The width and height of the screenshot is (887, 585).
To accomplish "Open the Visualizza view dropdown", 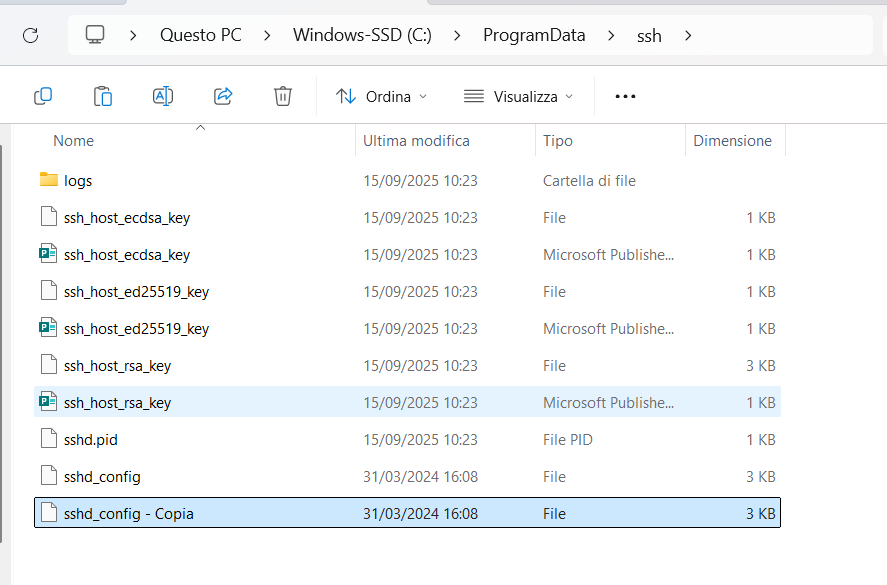I will (519, 96).
